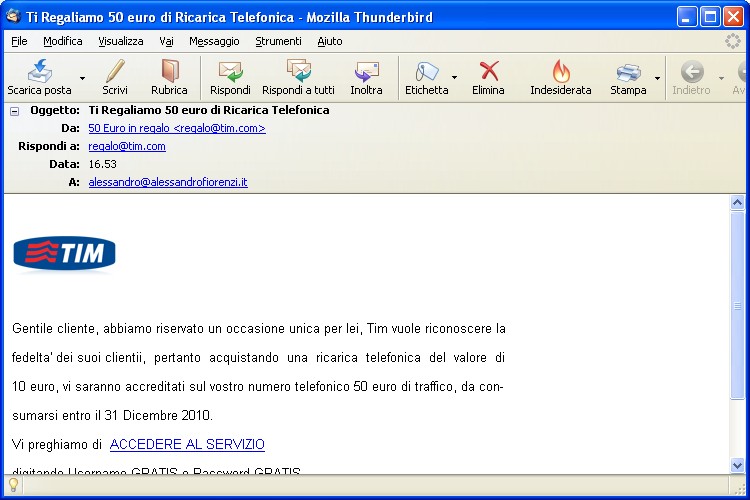The image size is (750, 500).
Task: Click the TIM logo image
Action: (64, 254)
